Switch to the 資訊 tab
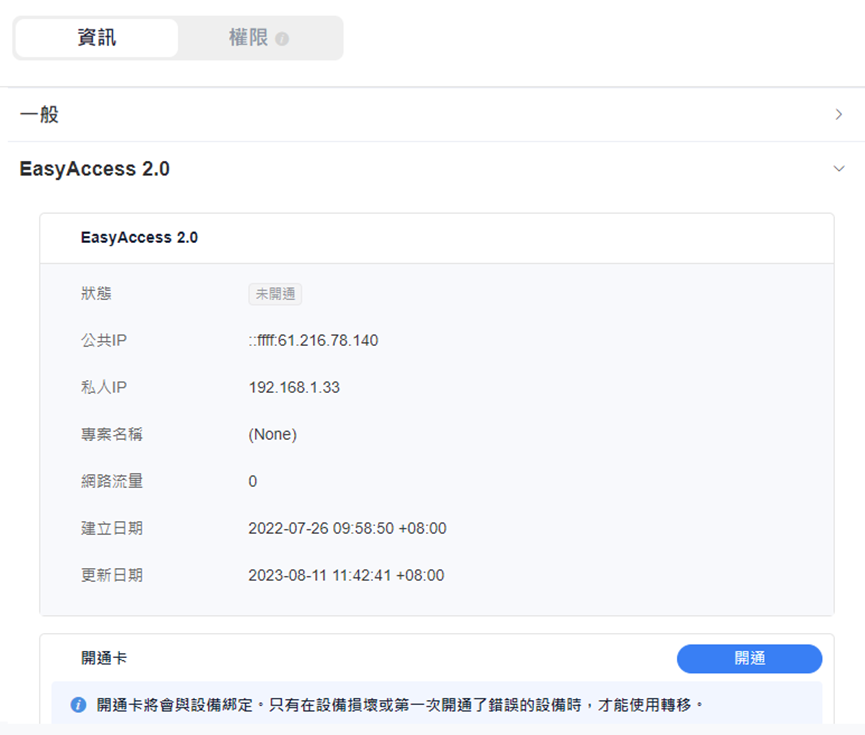 [97, 38]
